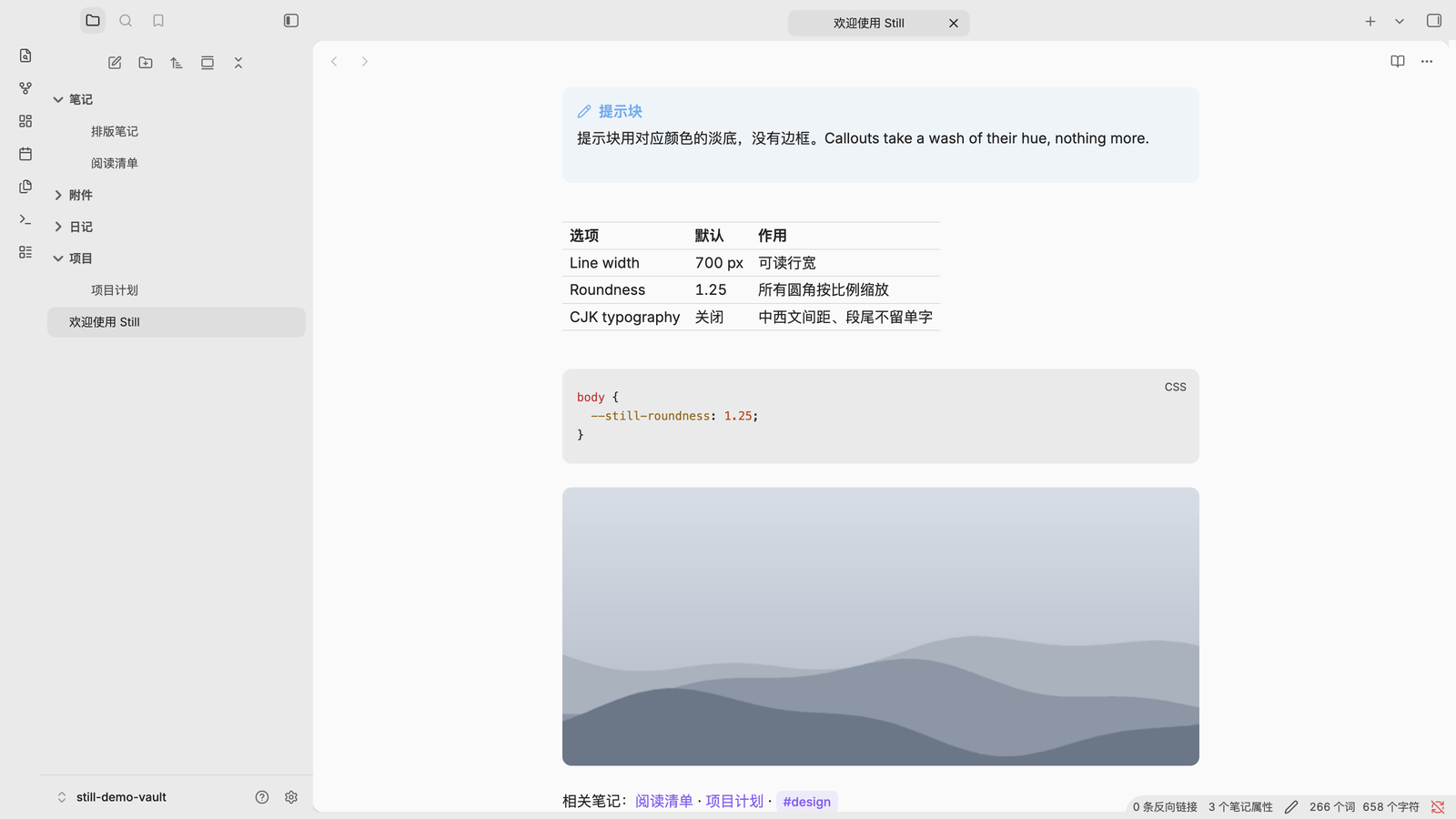Expand the 日记 folder
This screenshot has height=819, width=1456.
pos(58,227)
